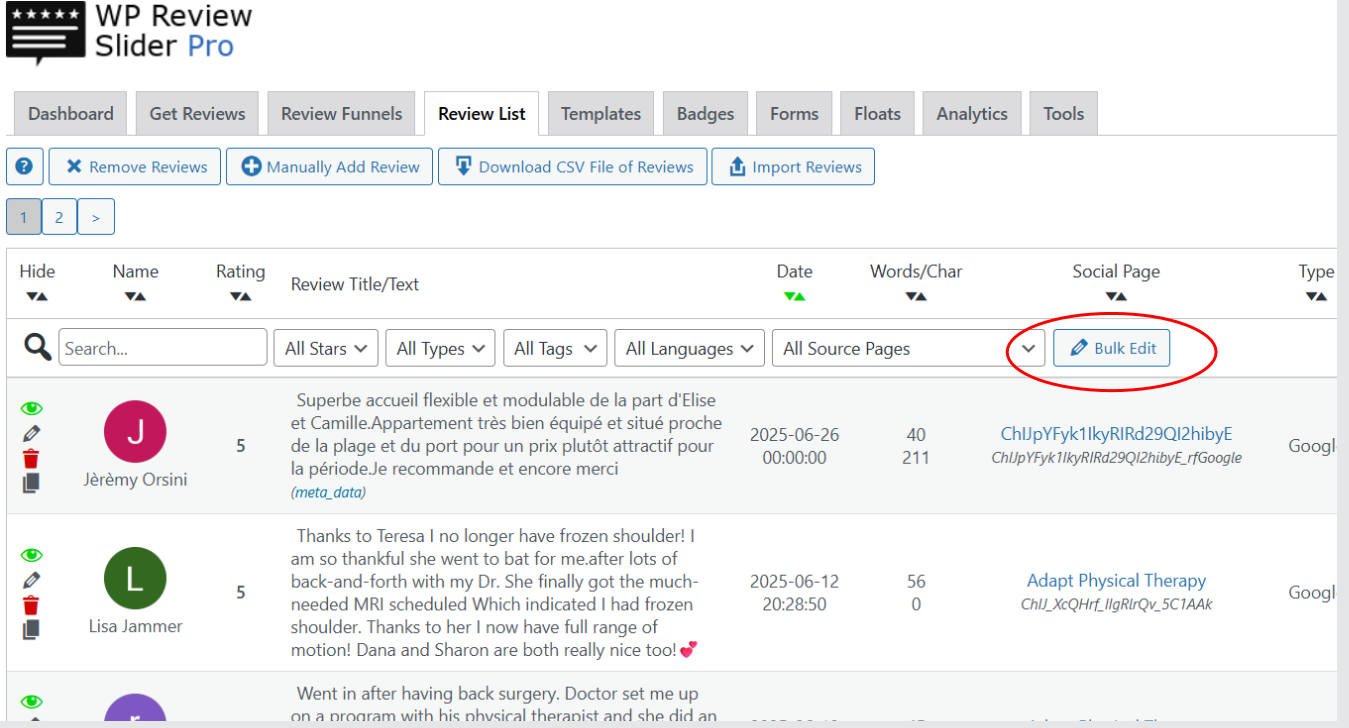Viewport: 1349px width, 728px height.
Task: Click the Lisa Jammer name text
Action: tap(135, 627)
